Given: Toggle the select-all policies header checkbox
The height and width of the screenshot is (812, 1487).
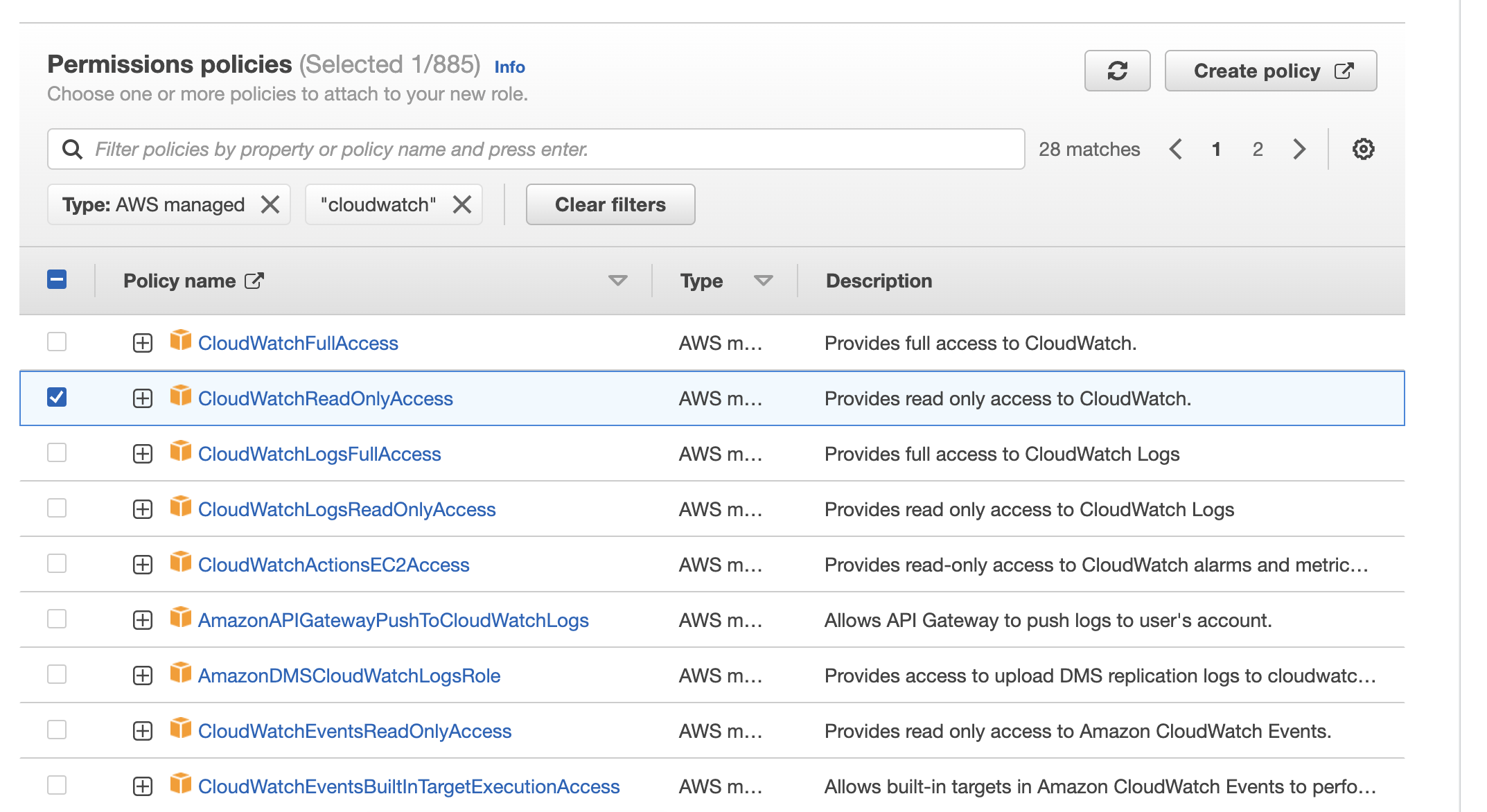Looking at the screenshot, I should click(57, 279).
